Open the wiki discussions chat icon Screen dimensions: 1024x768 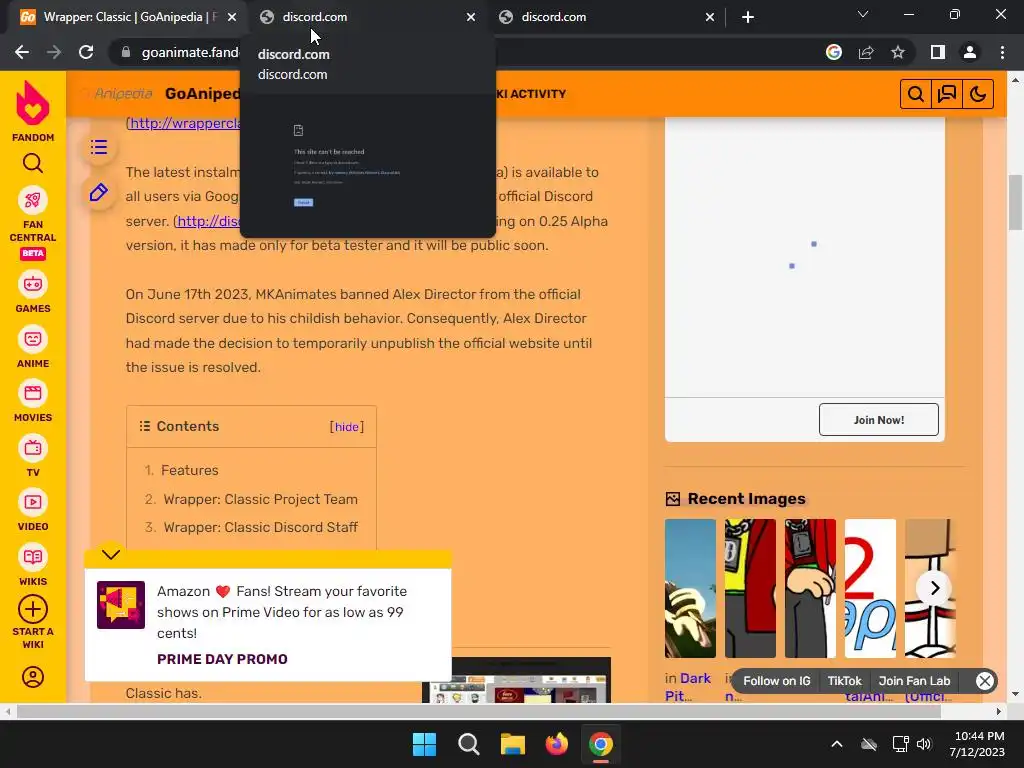point(946,94)
